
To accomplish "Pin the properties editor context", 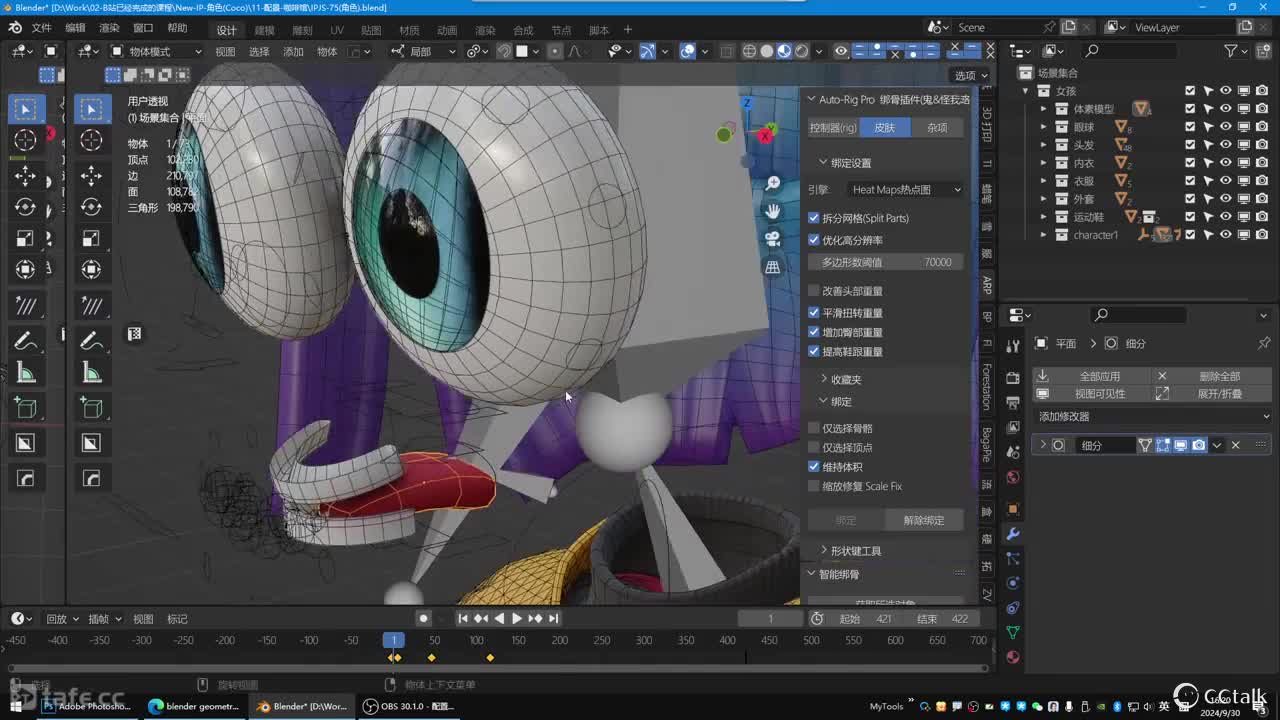I will click(x=1264, y=343).
